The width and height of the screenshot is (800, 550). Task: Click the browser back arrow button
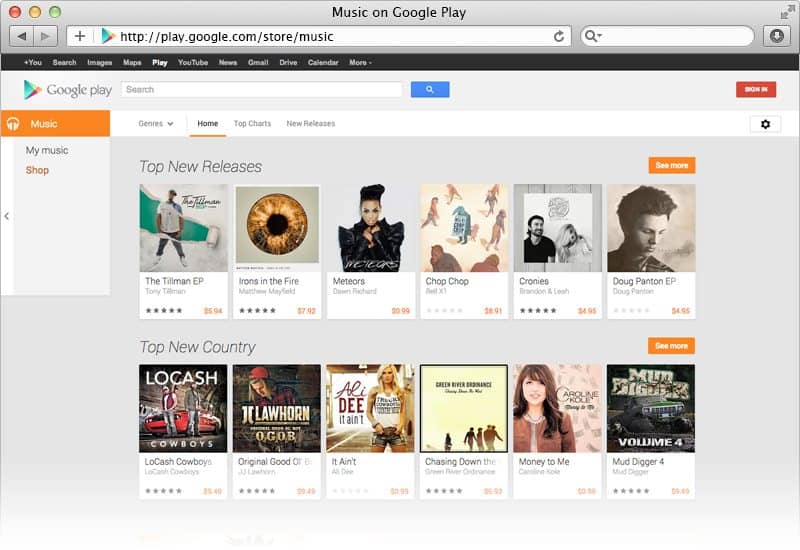coord(21,36)
